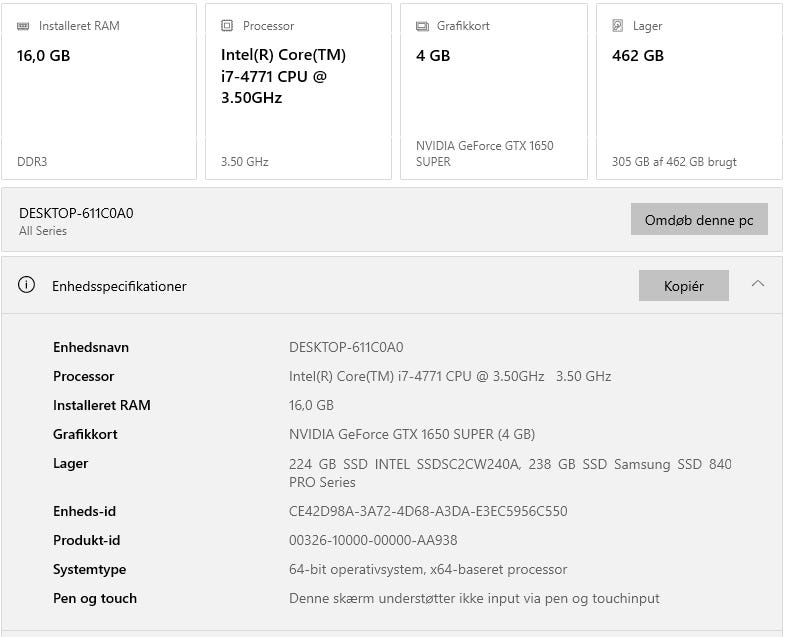Click the Enhedsspecifikationer section title

click(x=119, y=286)
